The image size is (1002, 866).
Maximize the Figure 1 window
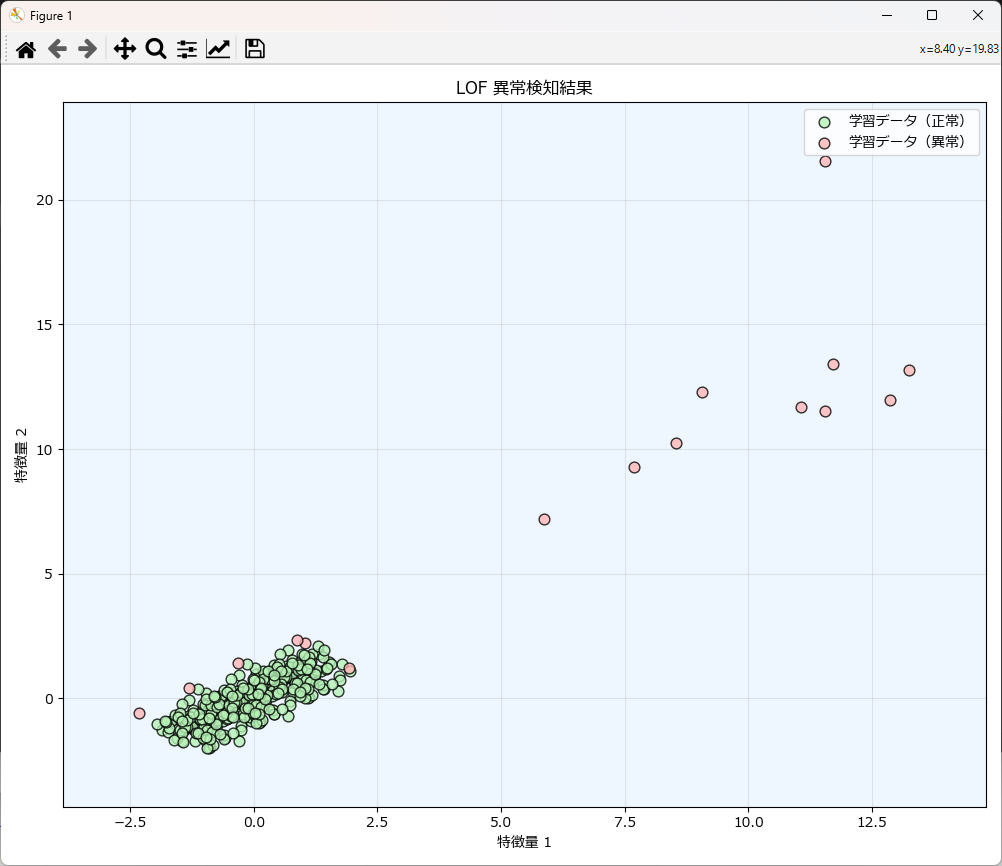pyautogui.click(x=931, y=15)
